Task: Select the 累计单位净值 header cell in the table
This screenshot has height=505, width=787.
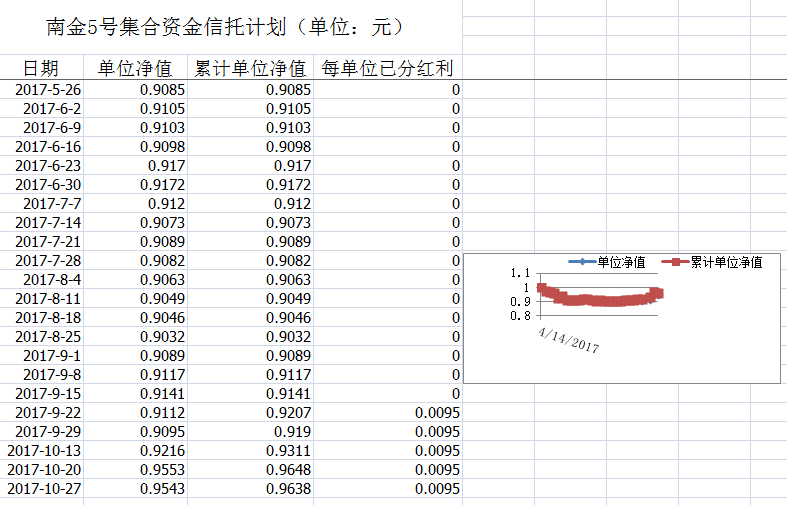Action: [250, 69]
